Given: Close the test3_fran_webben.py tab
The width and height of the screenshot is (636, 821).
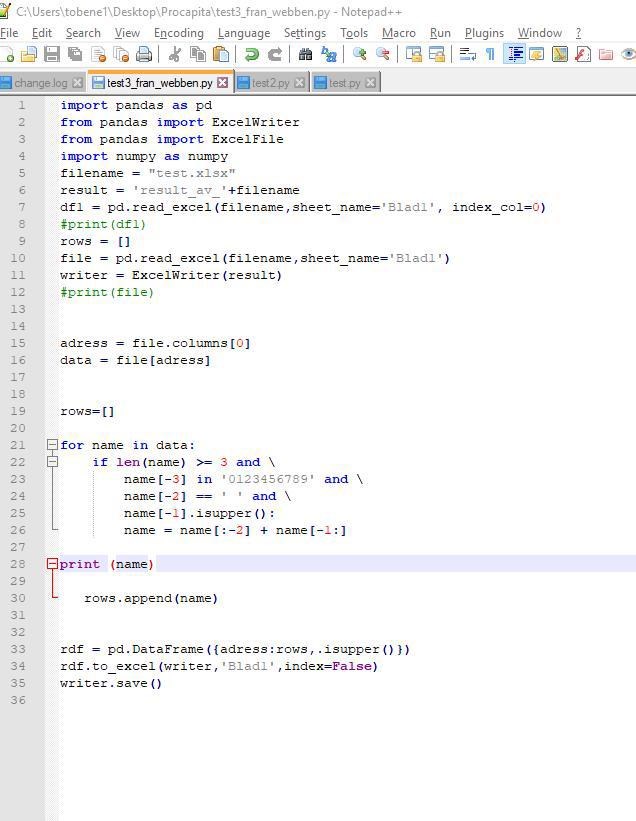Looking at the screenshot, I should click(x=223, y=83).
